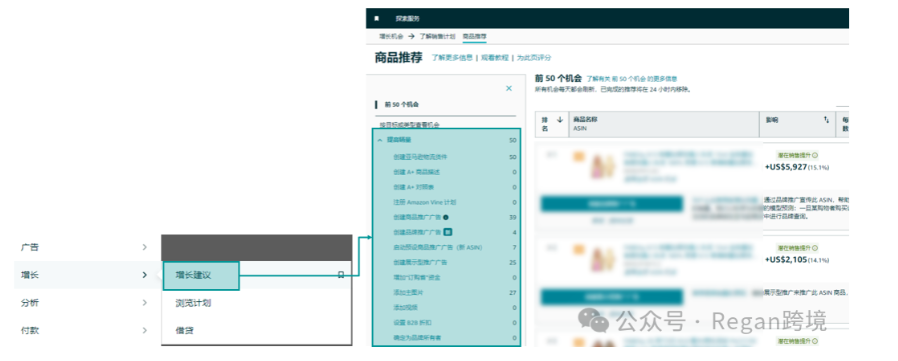
Task: Select the 前 50 个机会 filter entry
Action: (401, 105)
